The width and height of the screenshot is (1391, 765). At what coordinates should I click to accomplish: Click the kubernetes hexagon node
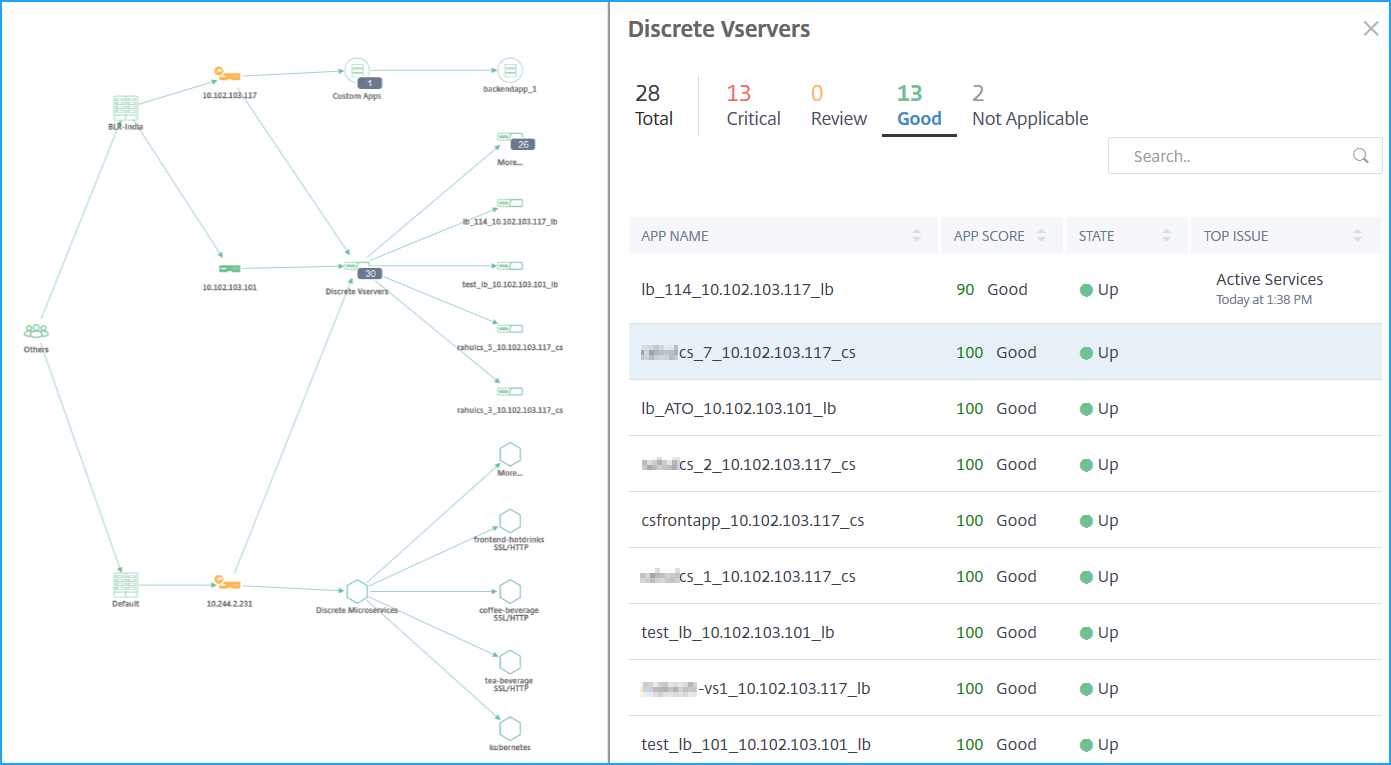[x=510, y=729]
